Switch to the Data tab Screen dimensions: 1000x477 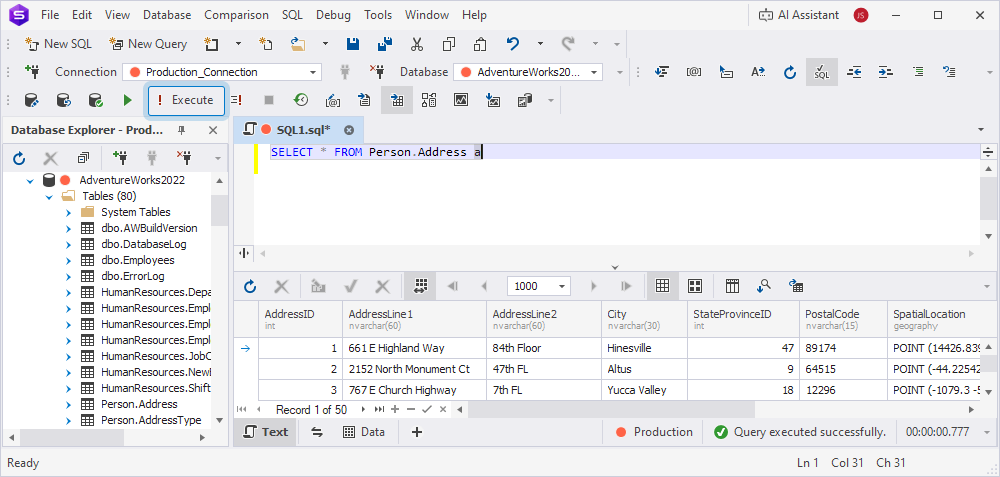(364, 432)
